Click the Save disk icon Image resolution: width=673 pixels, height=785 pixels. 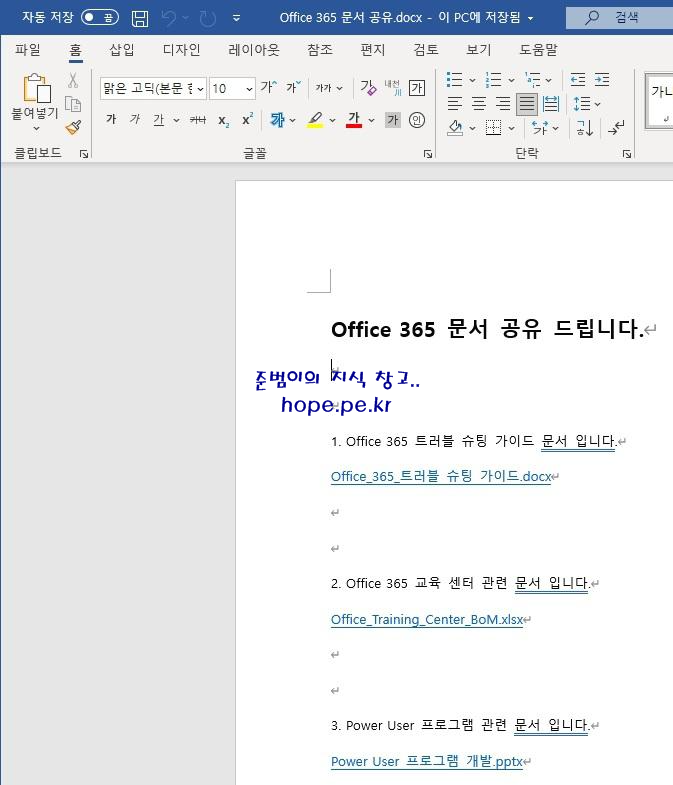140,19
